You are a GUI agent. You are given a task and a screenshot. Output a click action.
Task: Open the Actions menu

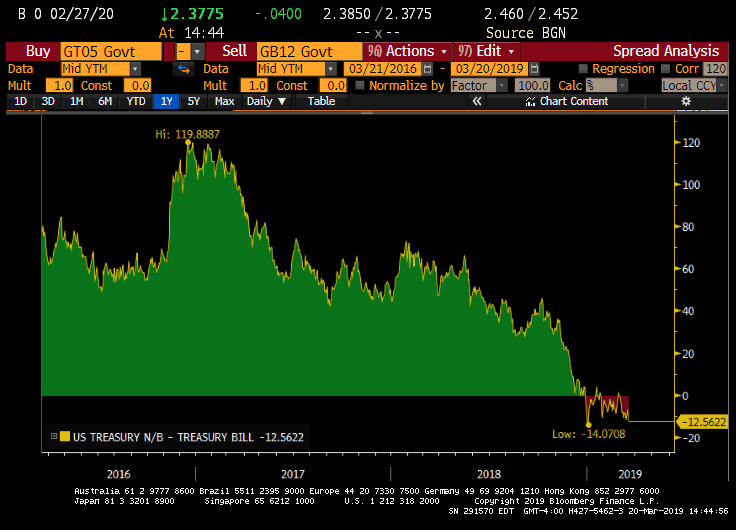[407, 51]
